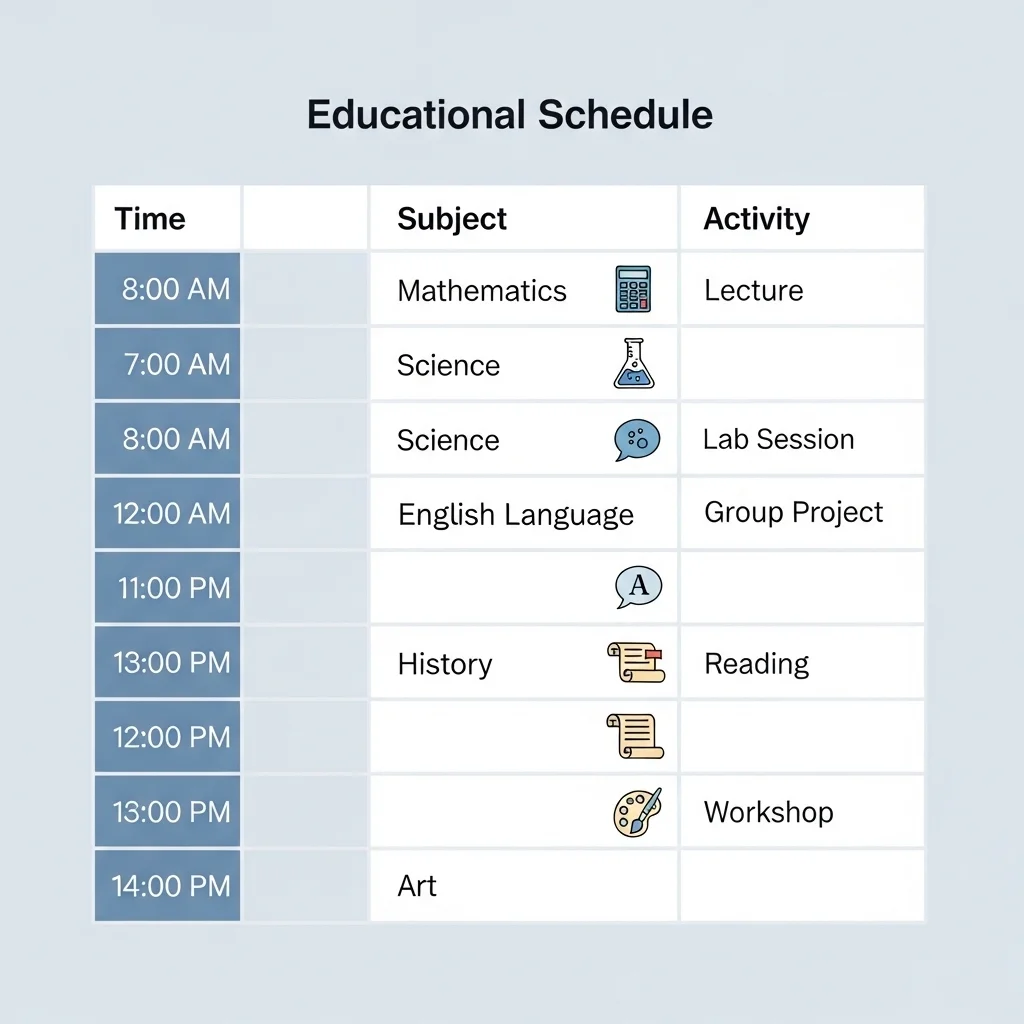The height and width of the screenshot is (1024, 1024).
Task: Click the 7:00 AM time cell
Action: pyautogui.click(x=167, y=363)
